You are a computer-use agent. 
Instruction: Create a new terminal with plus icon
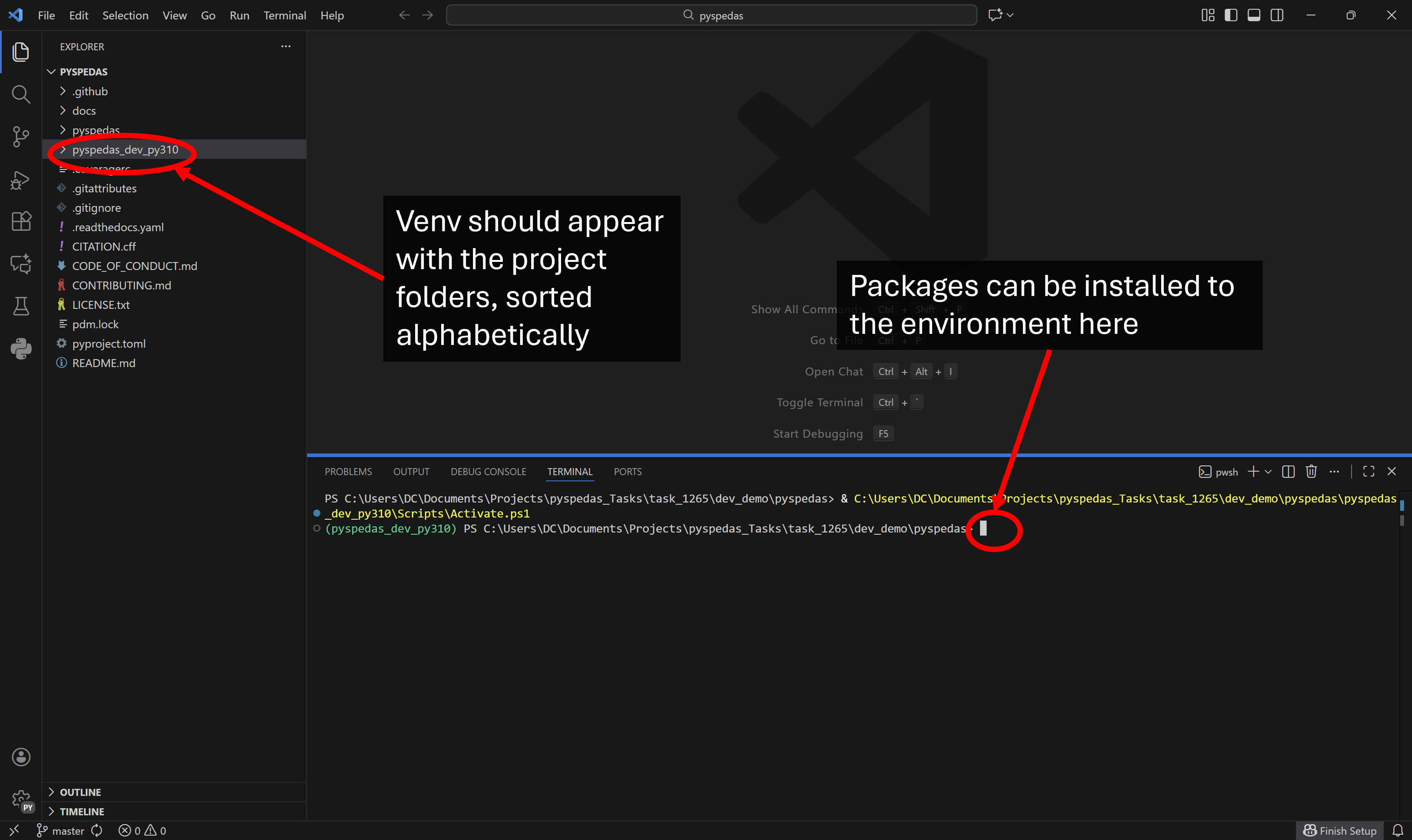click(1253, 472)
